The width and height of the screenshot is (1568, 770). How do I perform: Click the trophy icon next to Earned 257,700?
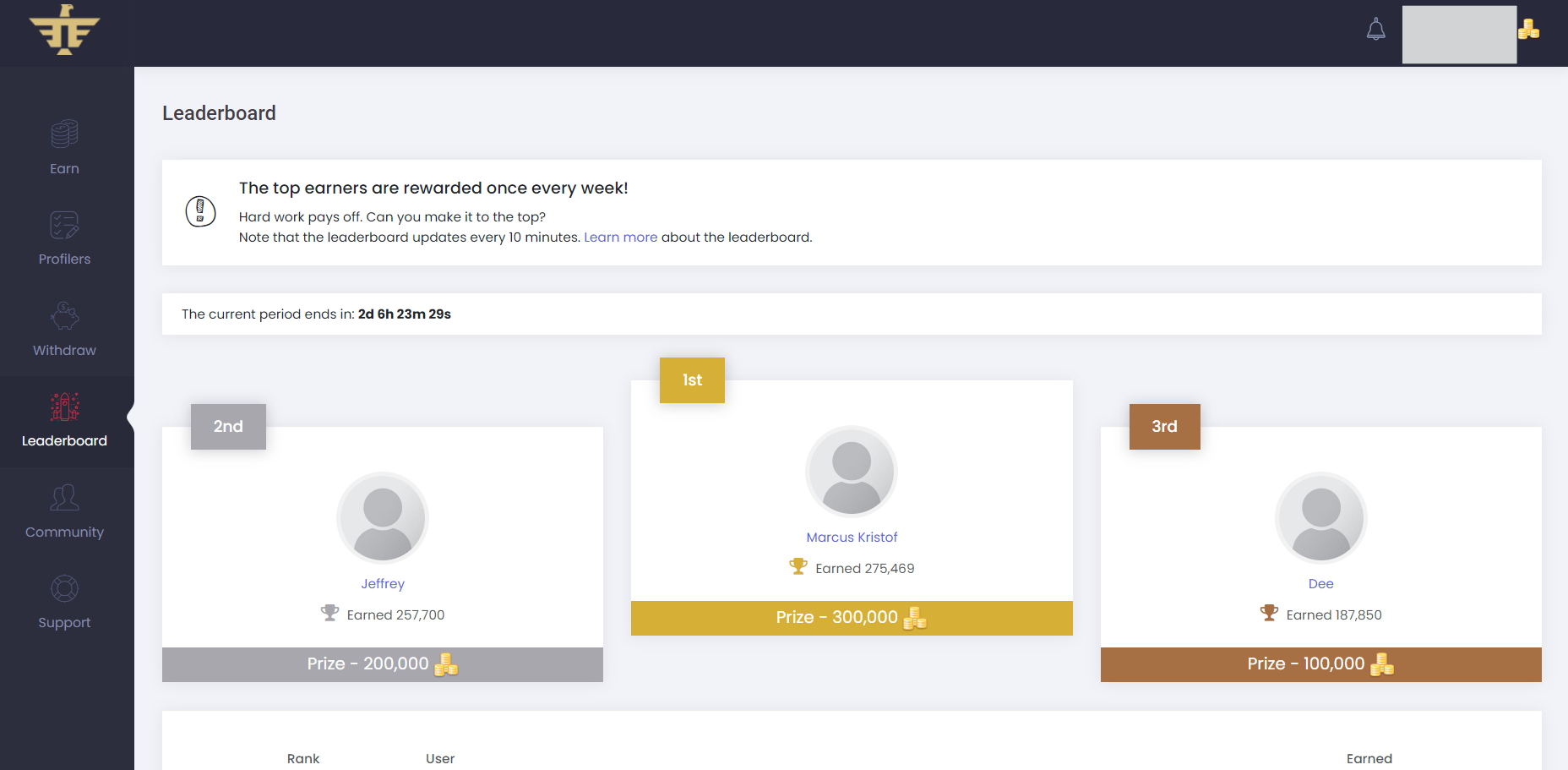click(329, 613)
